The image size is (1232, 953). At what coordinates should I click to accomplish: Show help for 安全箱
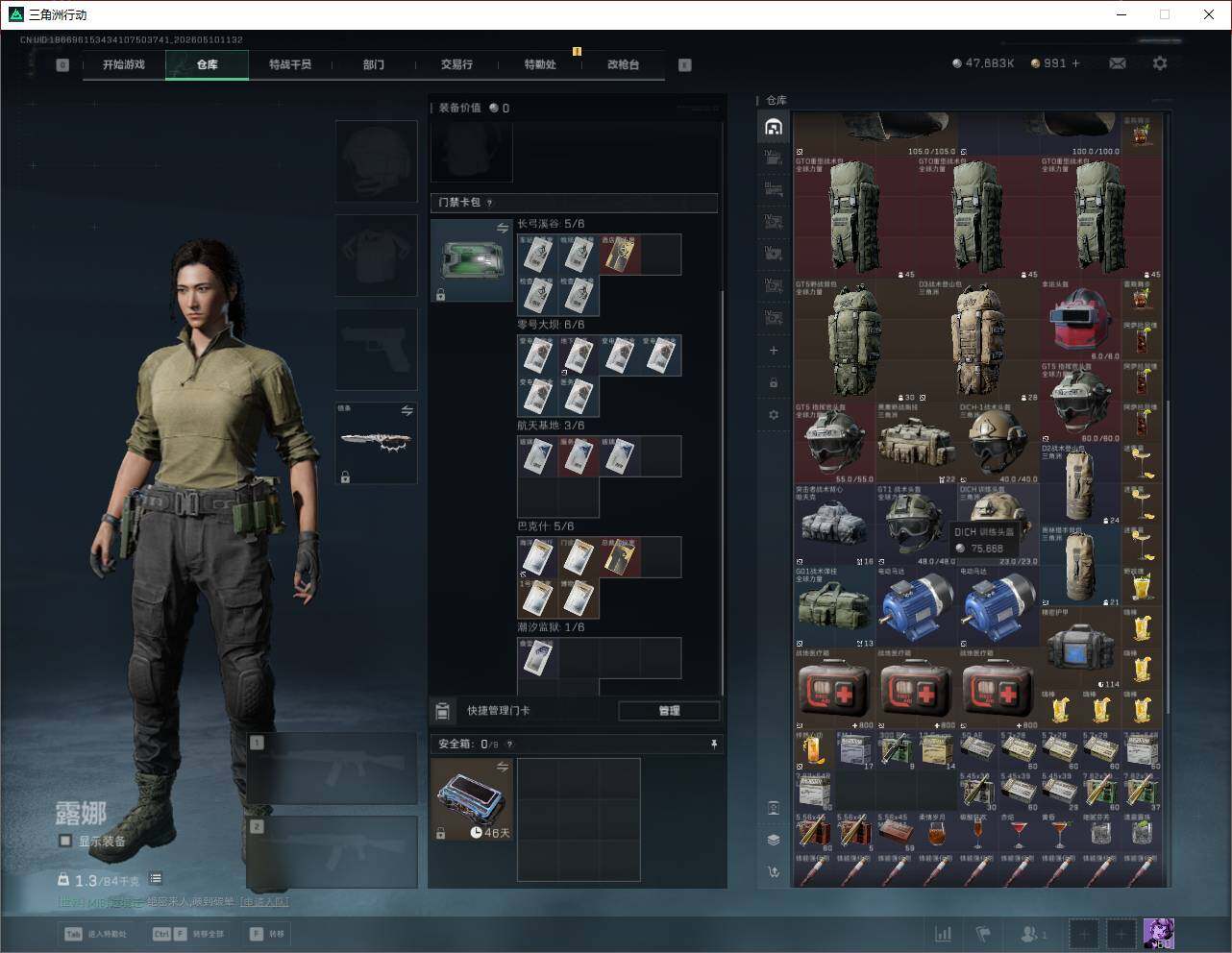(509, 745)
